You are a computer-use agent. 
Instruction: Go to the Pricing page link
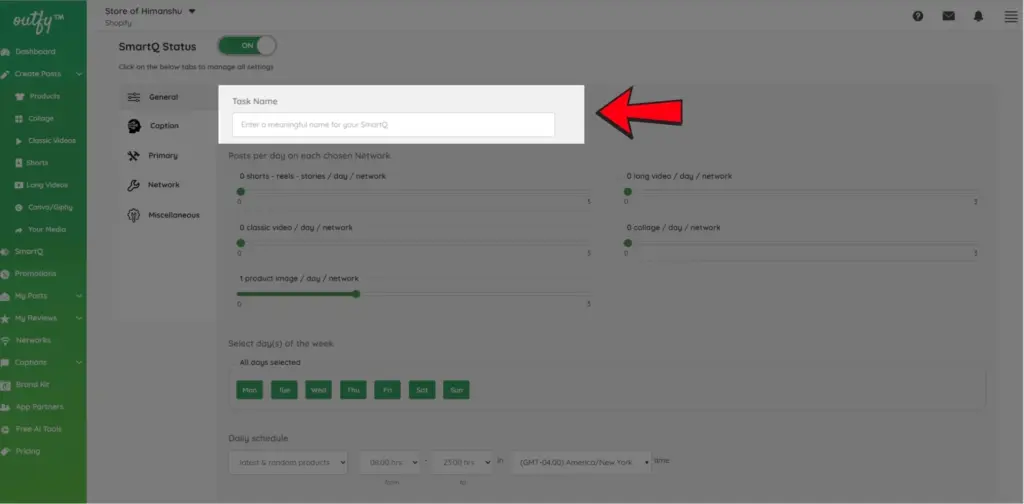pos(28,451)
